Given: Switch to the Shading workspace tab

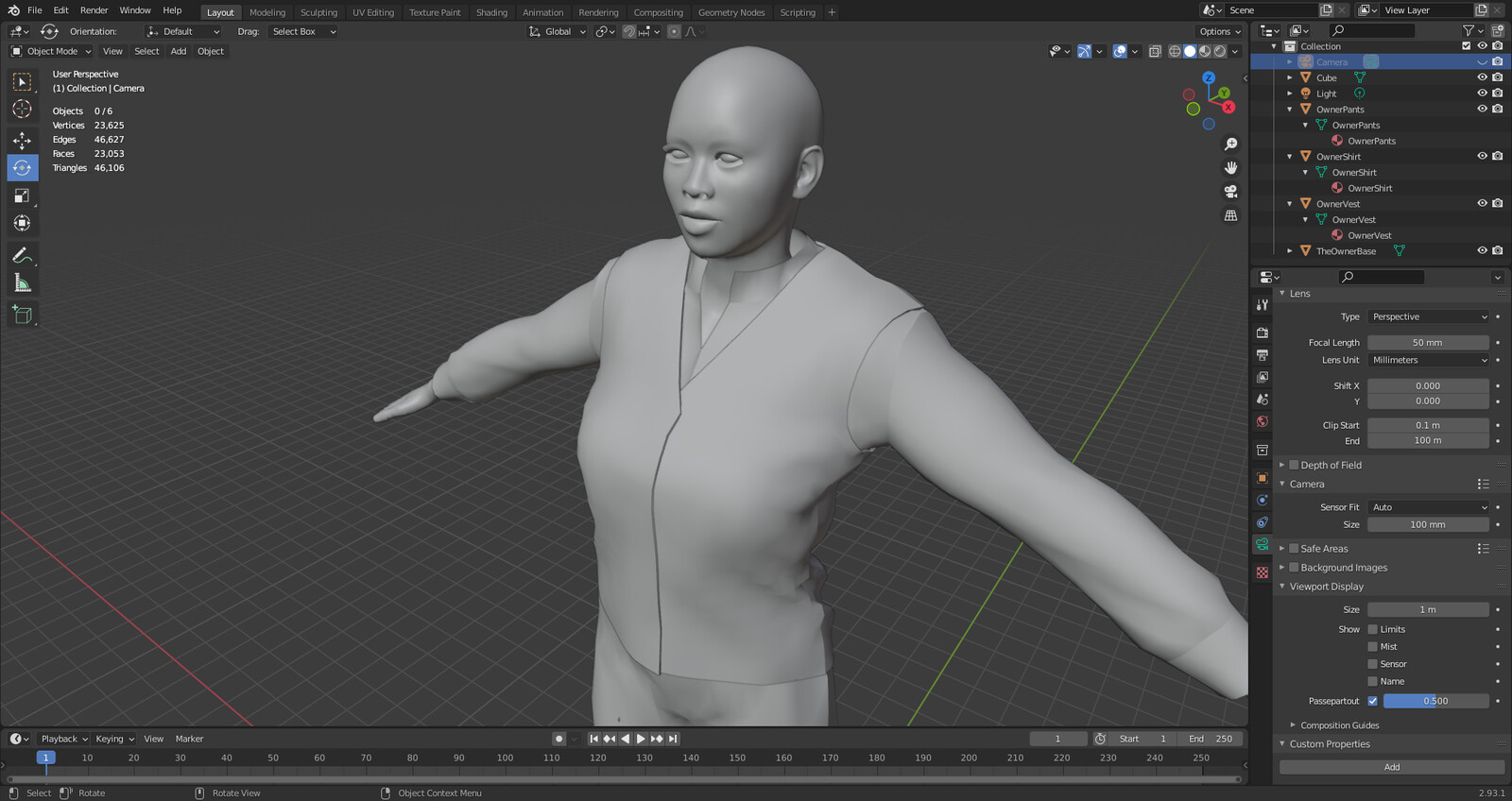Looking at the screenshot, I should pos(491,12).
